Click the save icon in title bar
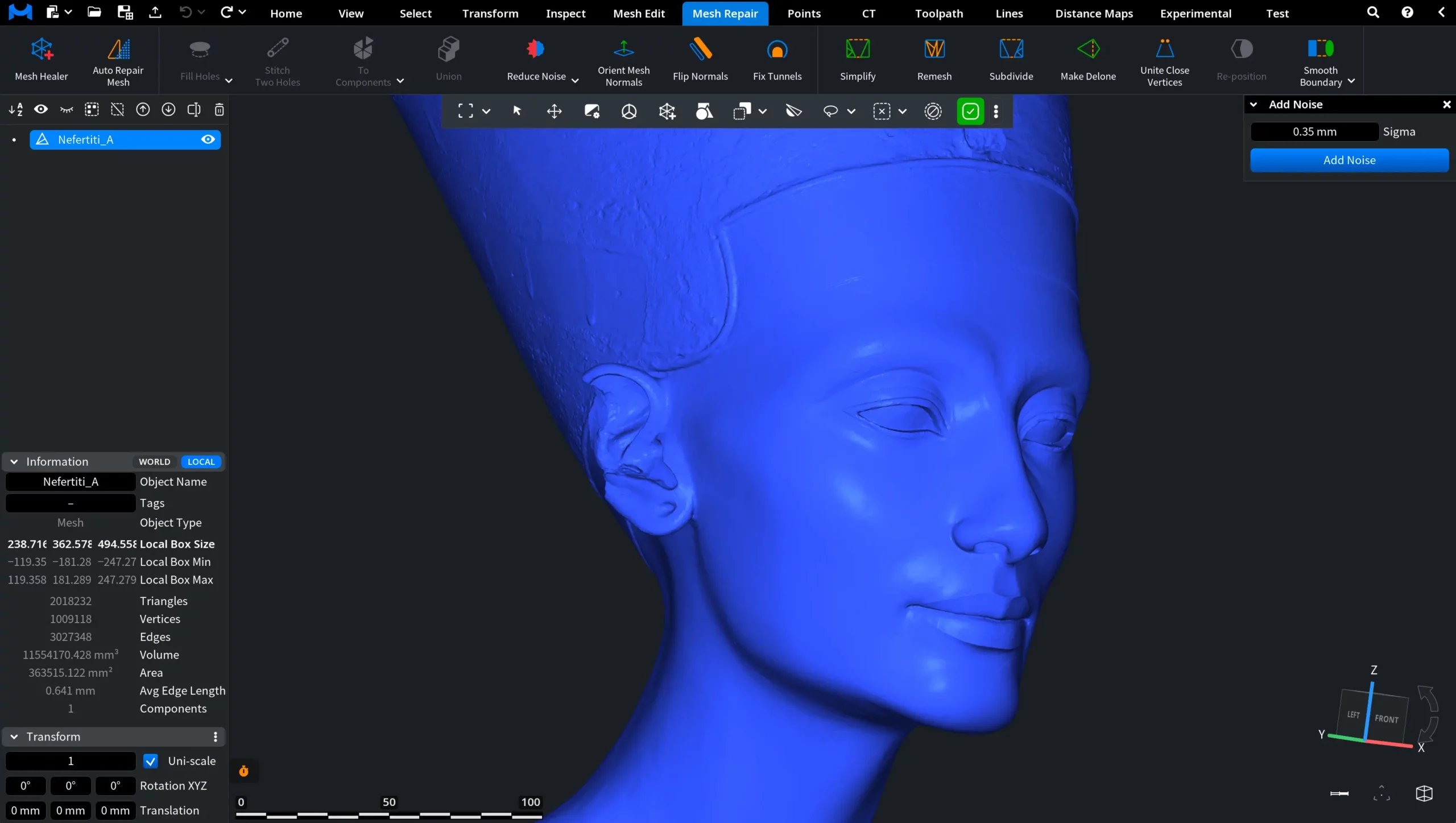 pyautogui.click(x=125, y=12)
